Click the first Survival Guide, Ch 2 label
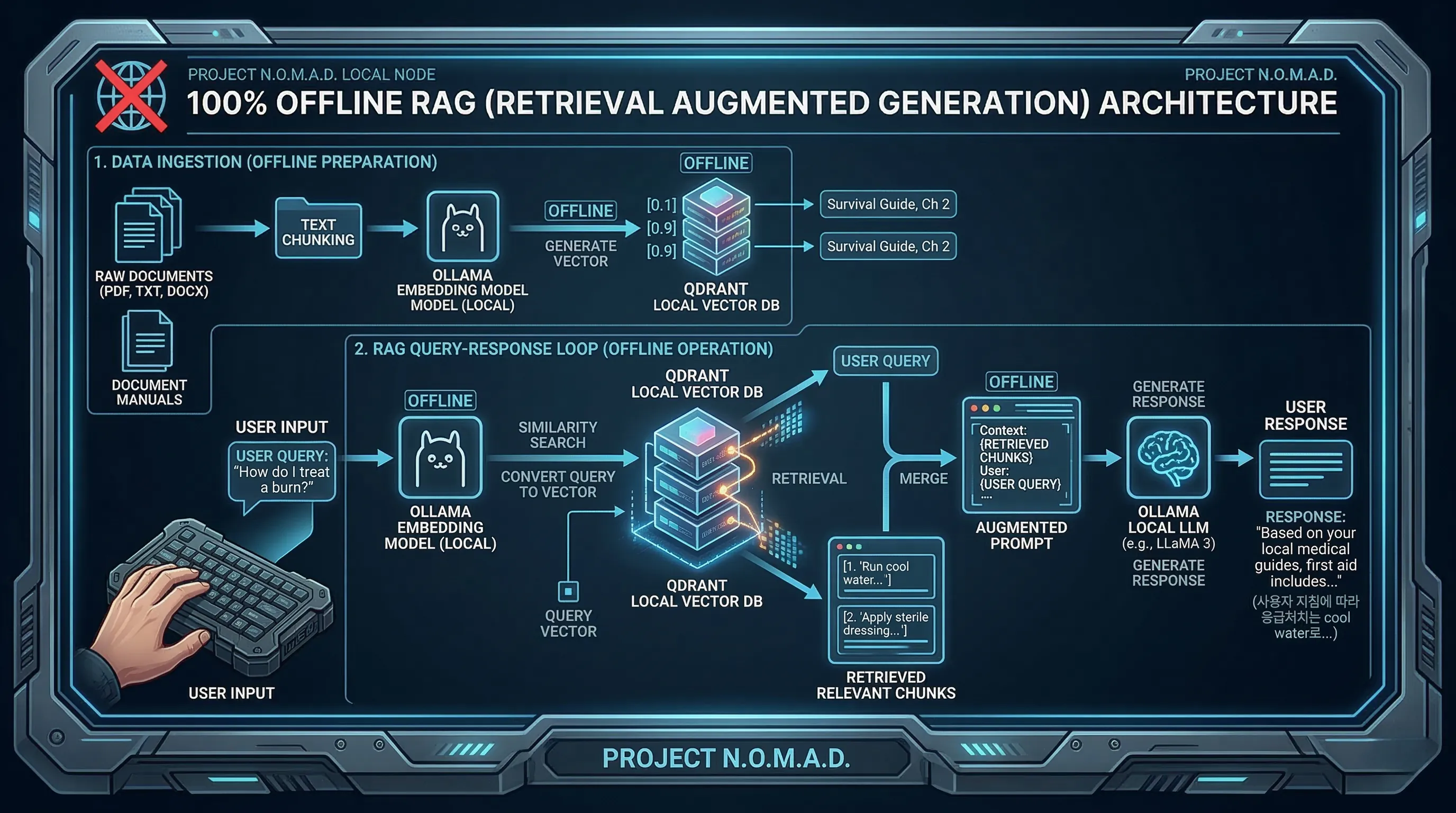Viewport: 1456px width, 813px height. [x=887, y=204]
